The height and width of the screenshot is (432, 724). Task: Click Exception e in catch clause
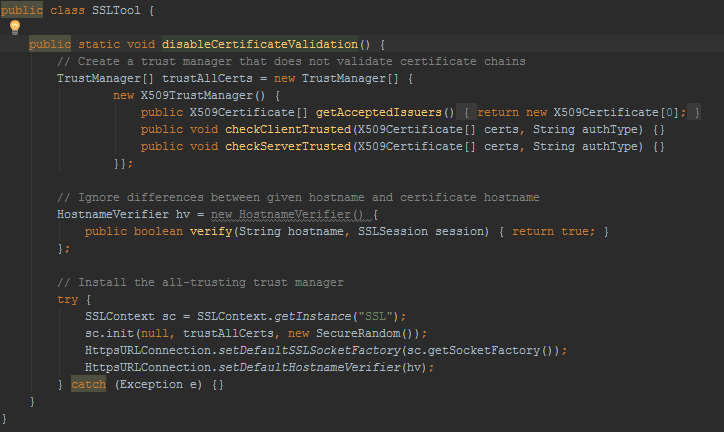tap(158, 384)
